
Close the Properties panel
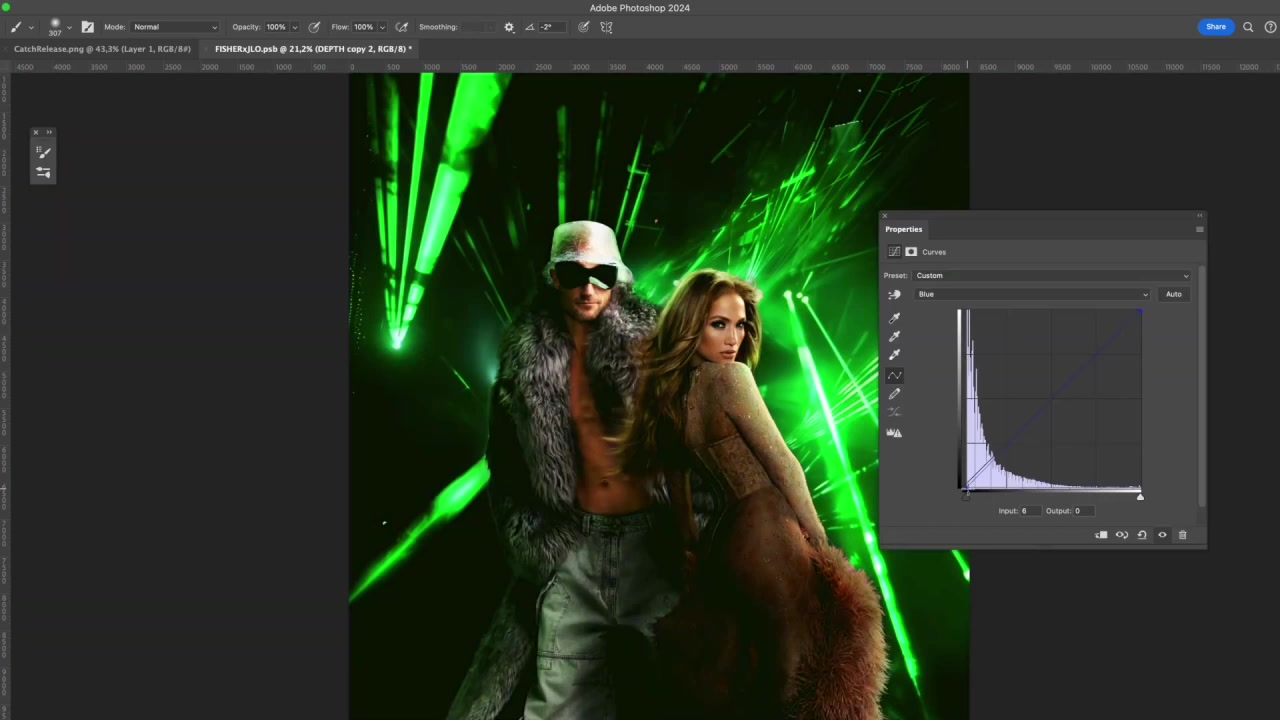point(884,215)
